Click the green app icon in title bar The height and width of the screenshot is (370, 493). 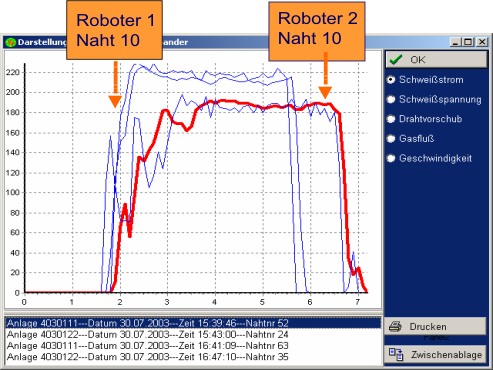coord(11,42)
